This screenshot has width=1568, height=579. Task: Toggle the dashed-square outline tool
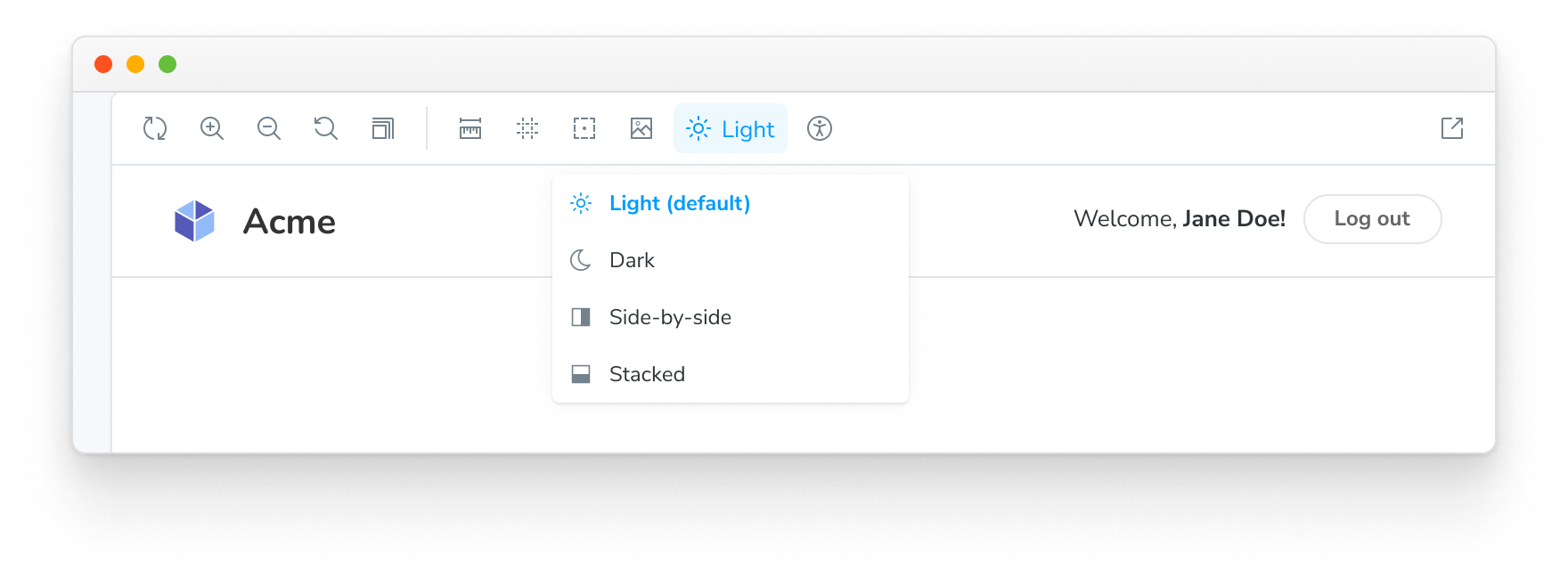click(x=584, y=129)
